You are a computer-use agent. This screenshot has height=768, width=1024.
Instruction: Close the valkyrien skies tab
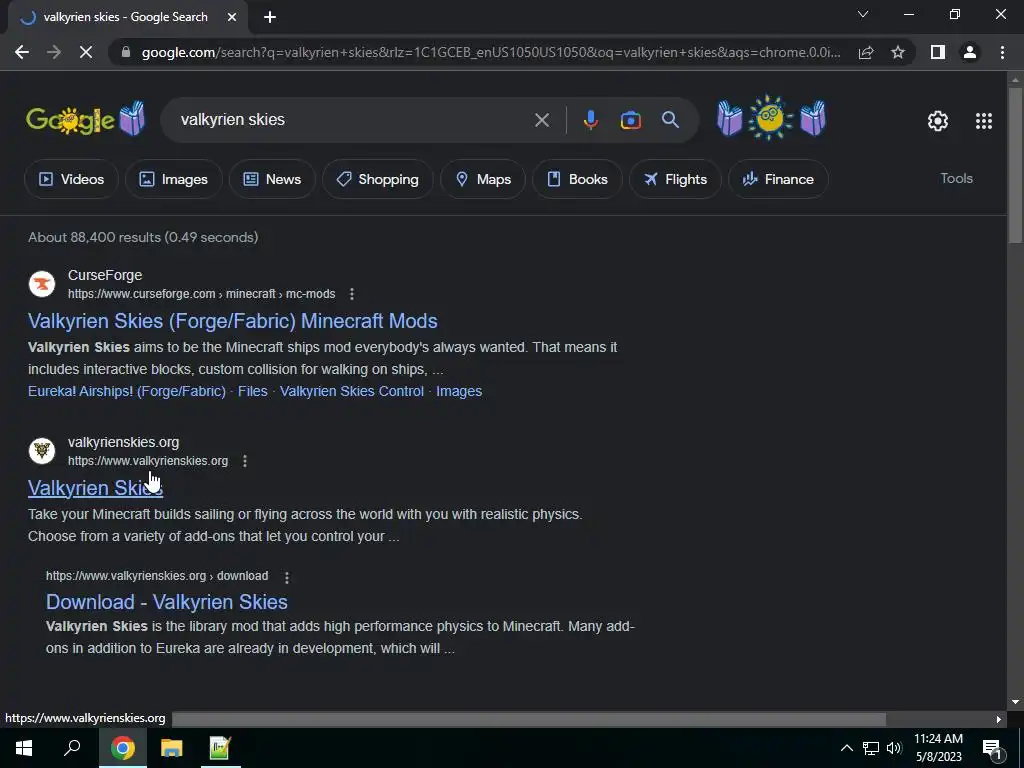(x=232, y=17)
